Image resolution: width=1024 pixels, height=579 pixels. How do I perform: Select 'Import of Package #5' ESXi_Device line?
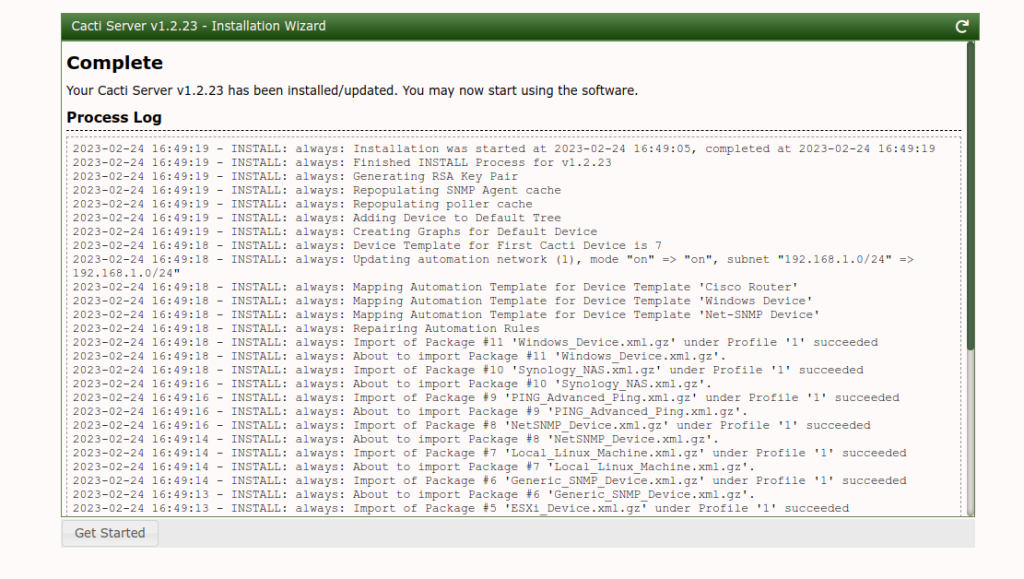(461, 508)
